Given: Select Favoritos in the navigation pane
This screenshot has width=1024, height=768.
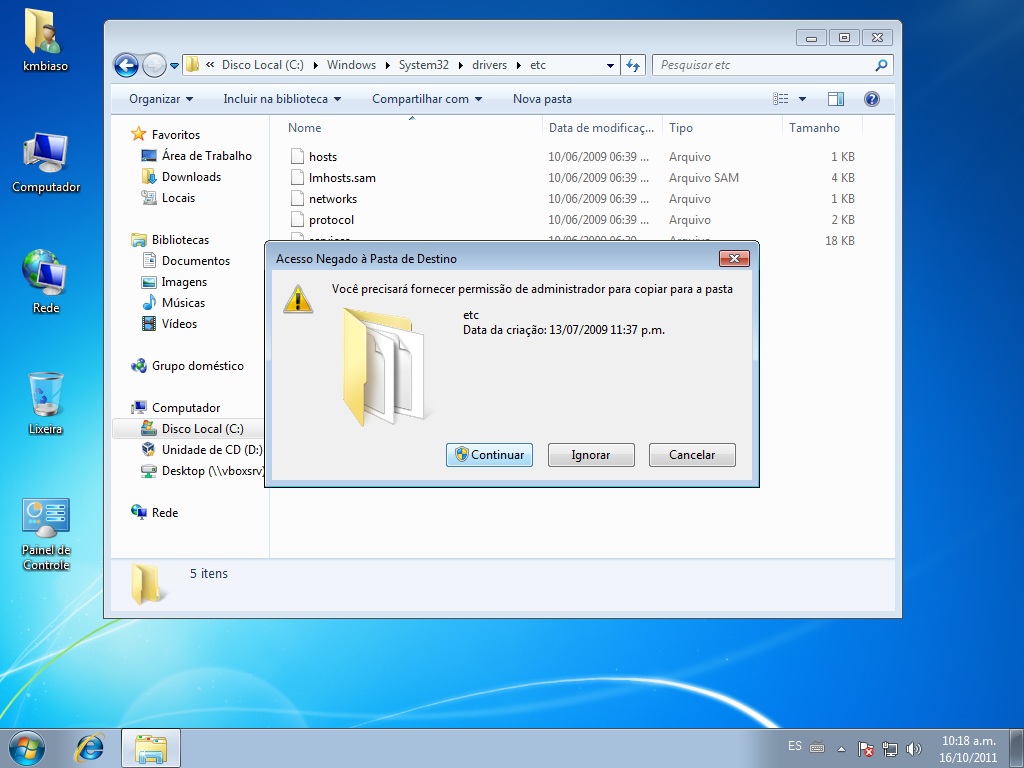Looking at the screenshot, I should 176,135.
